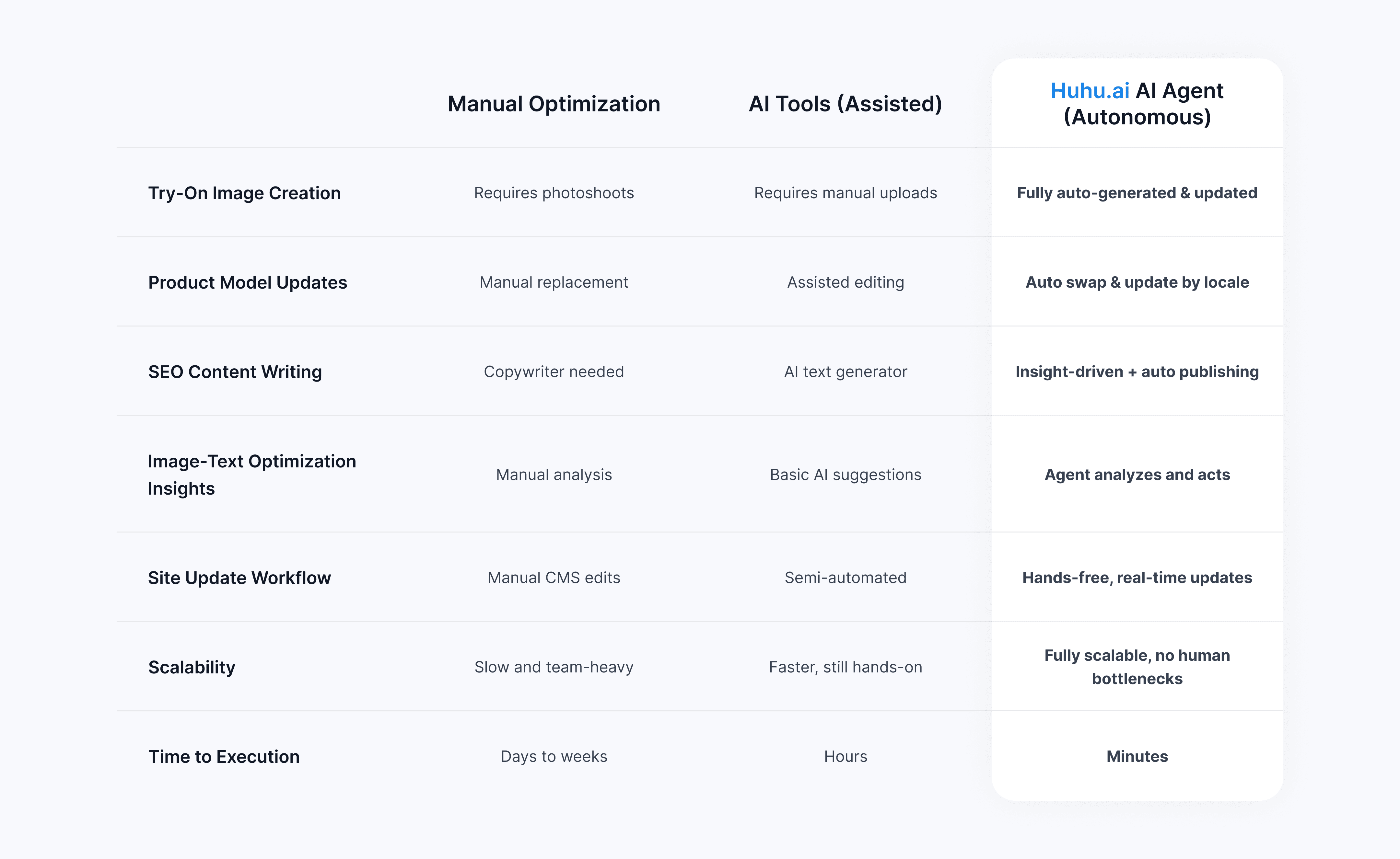Viewport: 1400px width, 859px height.
Task: Click the Manual Optimization column header
Action: [554, 104]
